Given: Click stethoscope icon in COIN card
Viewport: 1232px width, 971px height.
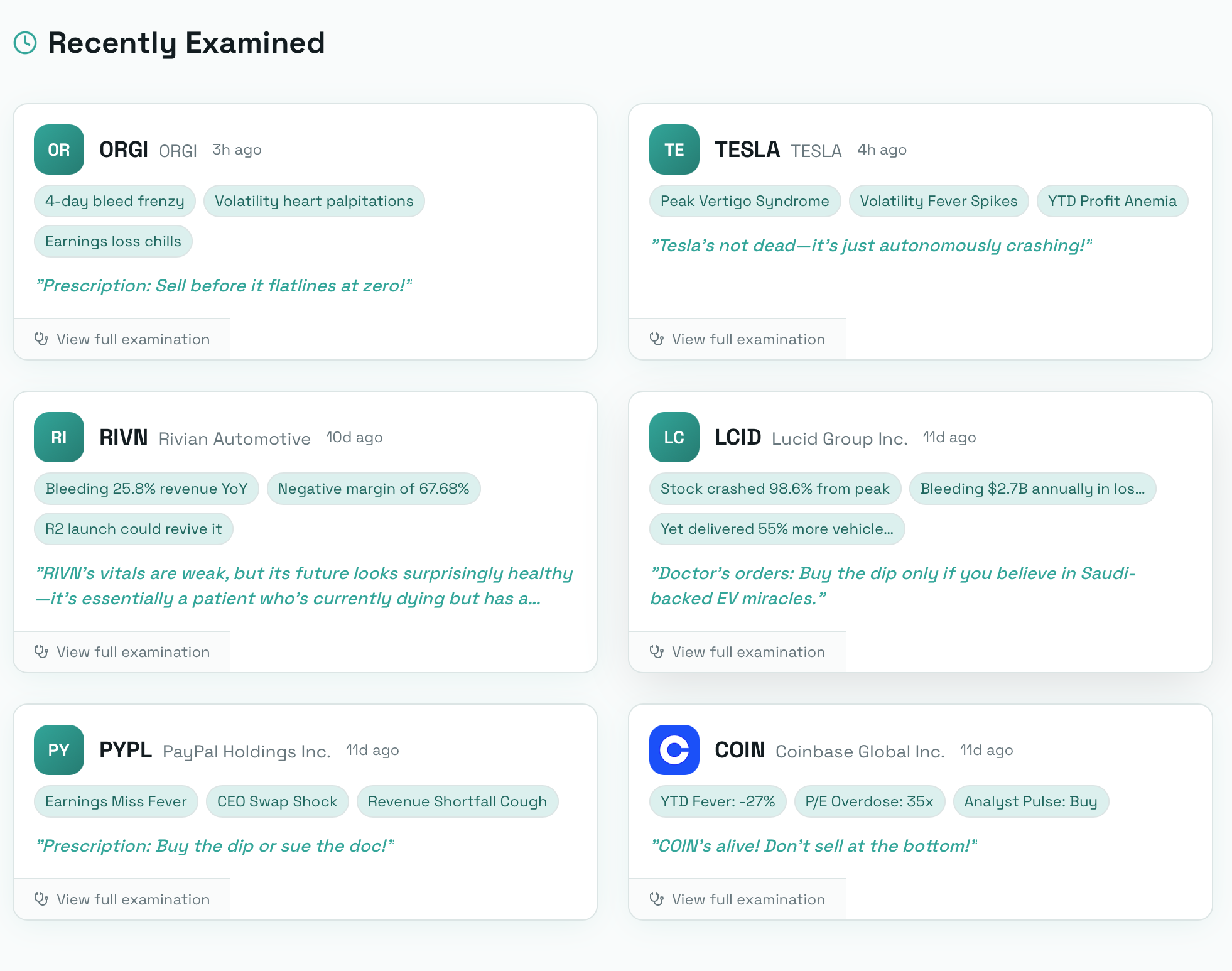Looking at the screenshot, I should 657,899.
